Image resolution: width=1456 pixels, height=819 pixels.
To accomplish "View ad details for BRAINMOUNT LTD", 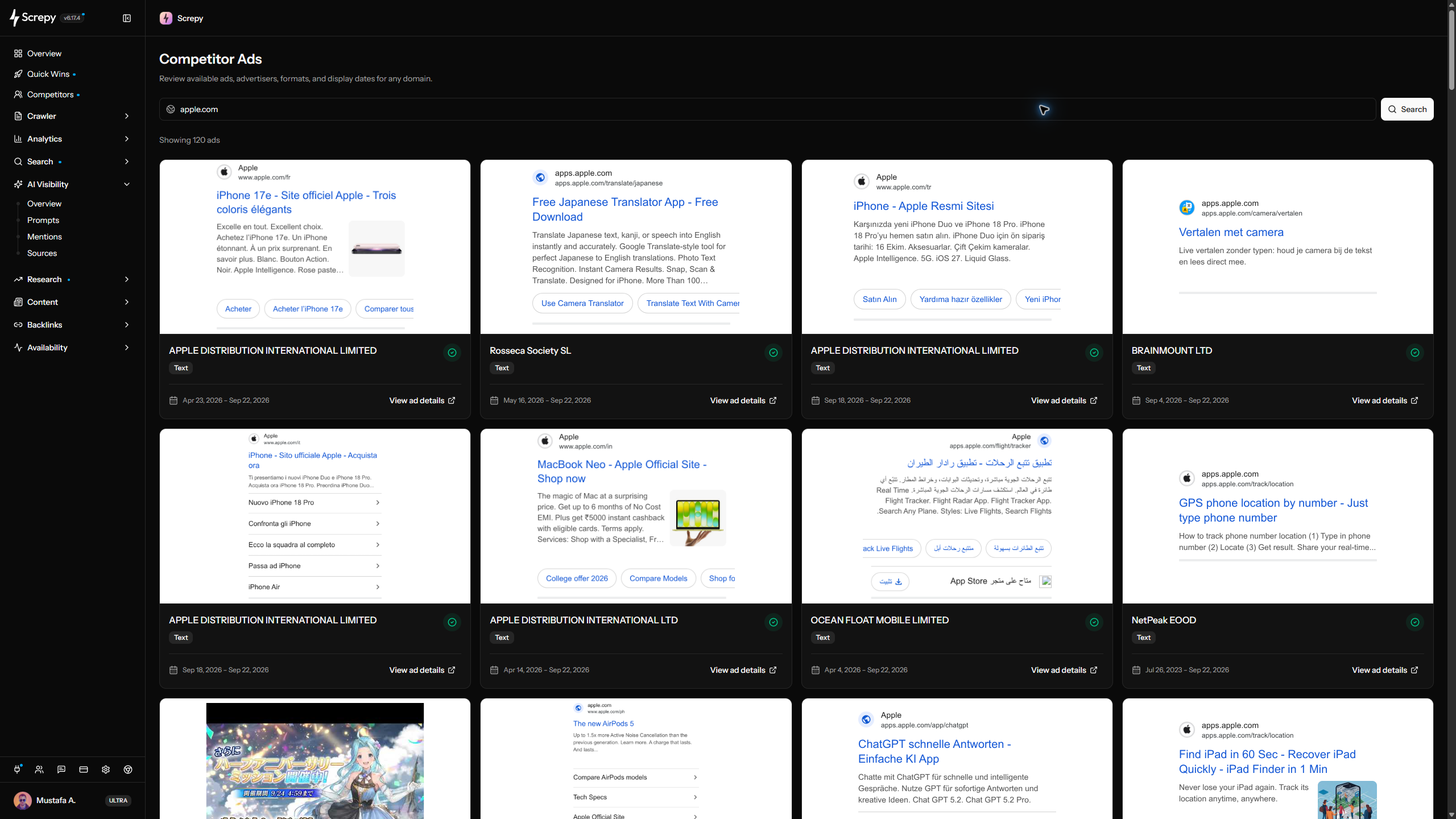I will (1385, 400).
